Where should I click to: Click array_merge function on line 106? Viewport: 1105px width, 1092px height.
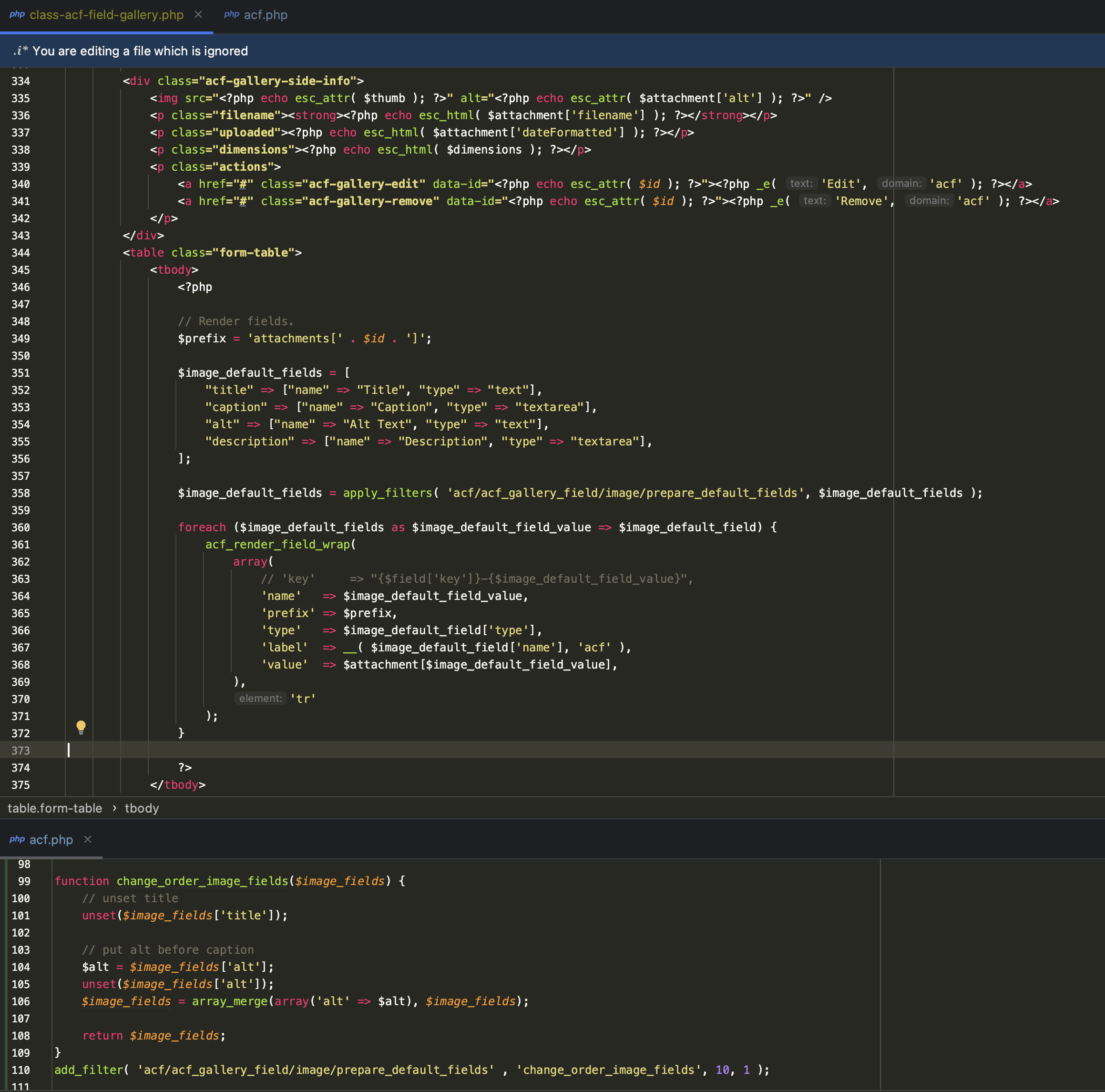pos(229,1001)
